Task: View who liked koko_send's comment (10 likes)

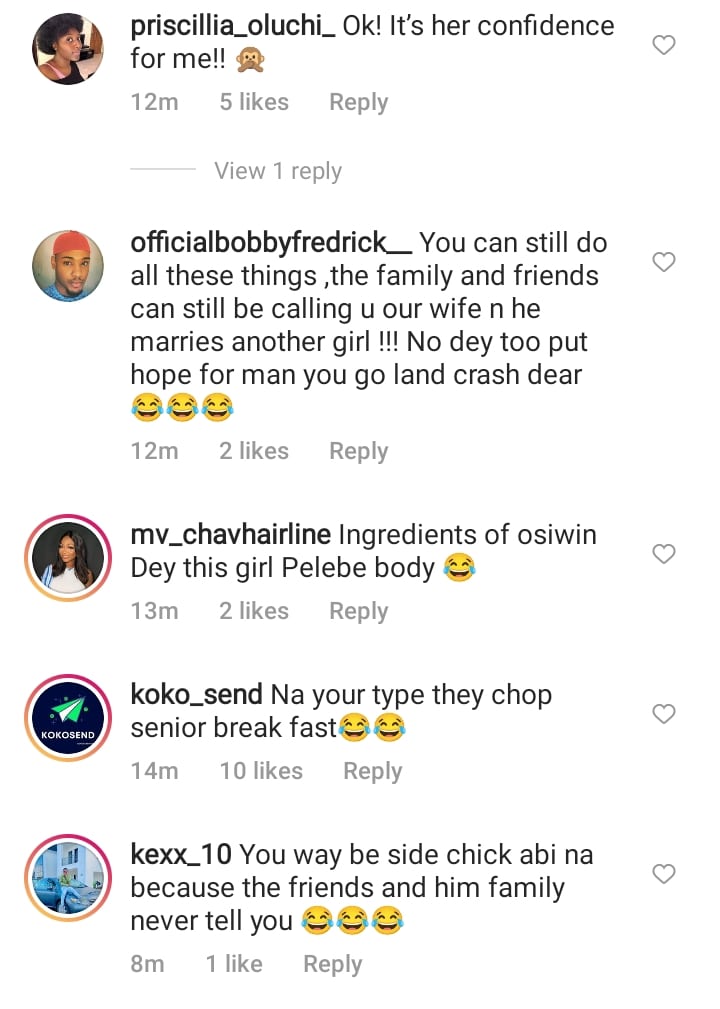Action: 260,771
